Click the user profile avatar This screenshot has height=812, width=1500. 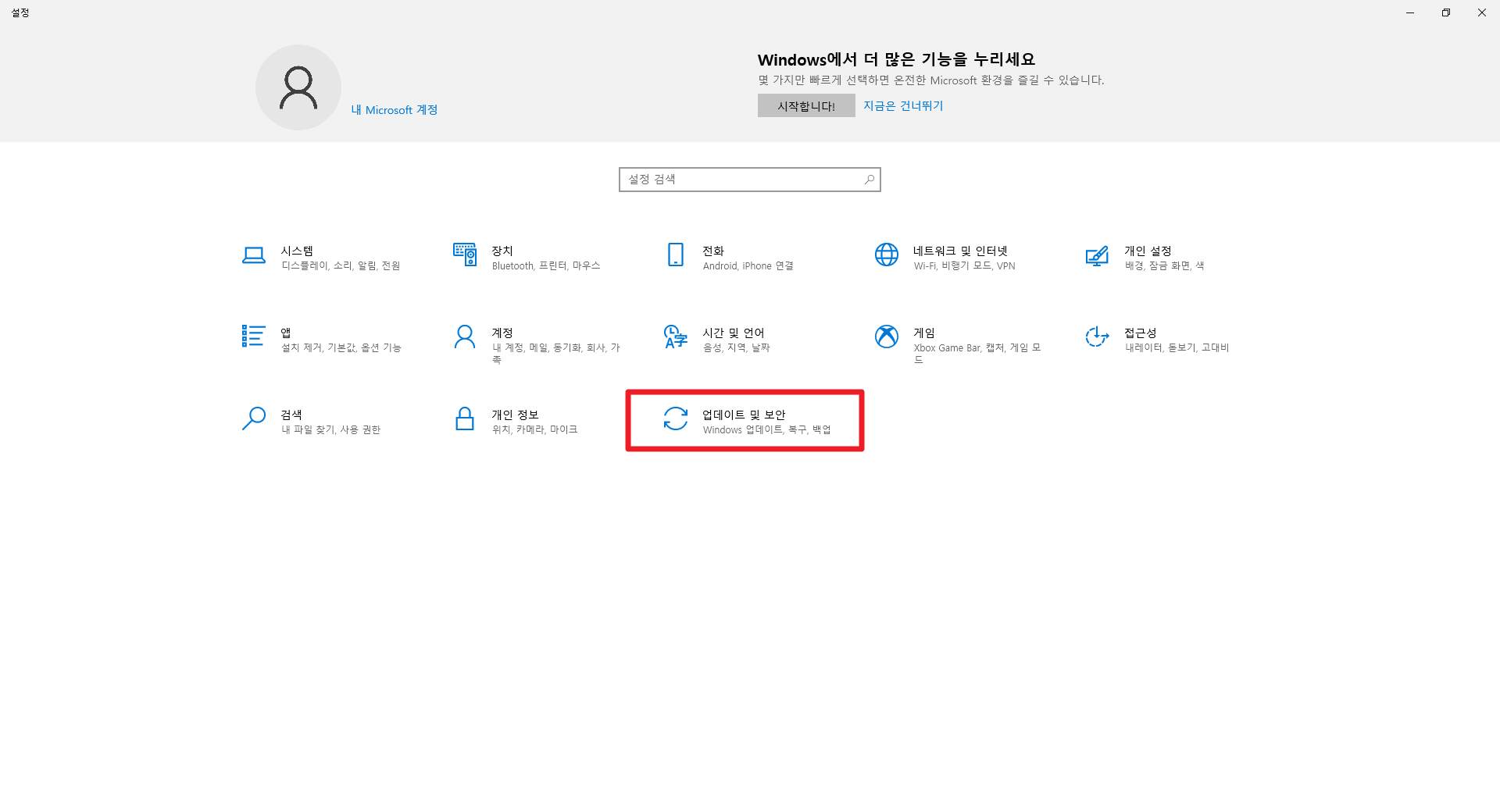coord(298,87)
